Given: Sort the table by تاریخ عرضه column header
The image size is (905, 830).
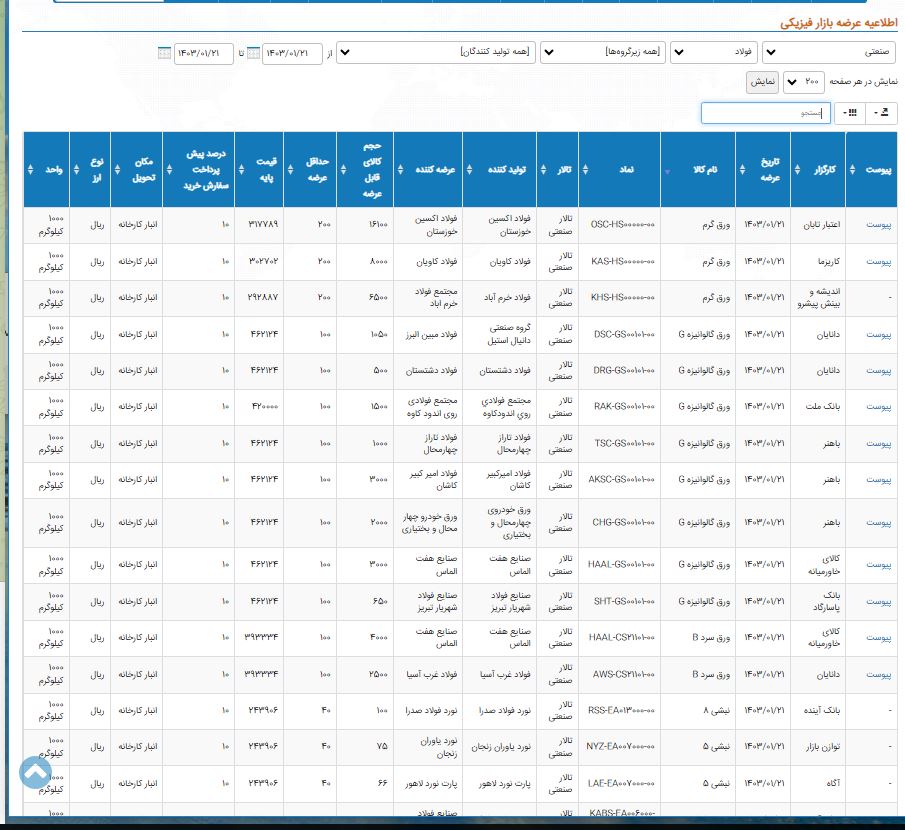Looking at the screenshot, I should click(762, 170).
